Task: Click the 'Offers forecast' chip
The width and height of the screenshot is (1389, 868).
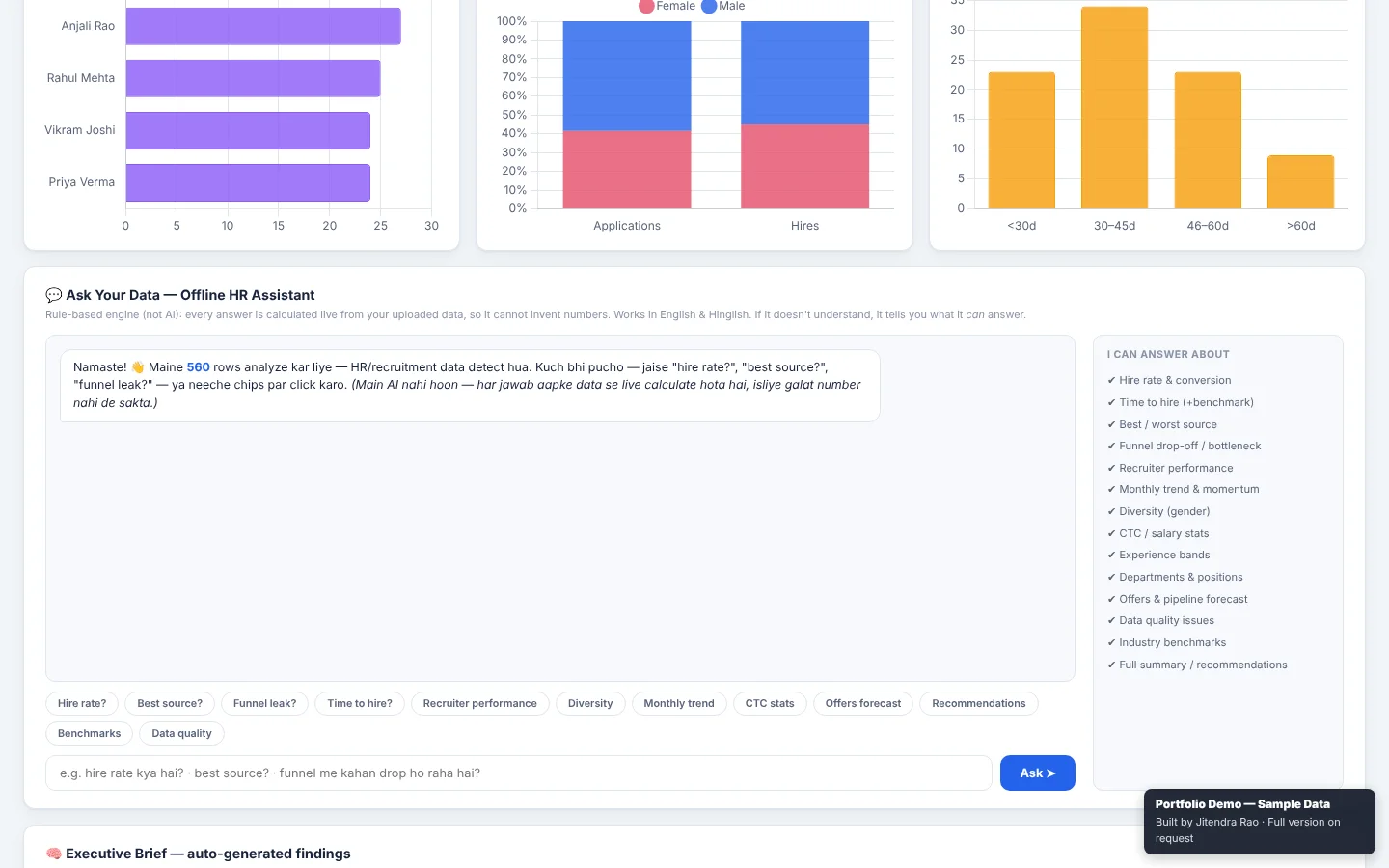Action: click(x=863, y=703)
